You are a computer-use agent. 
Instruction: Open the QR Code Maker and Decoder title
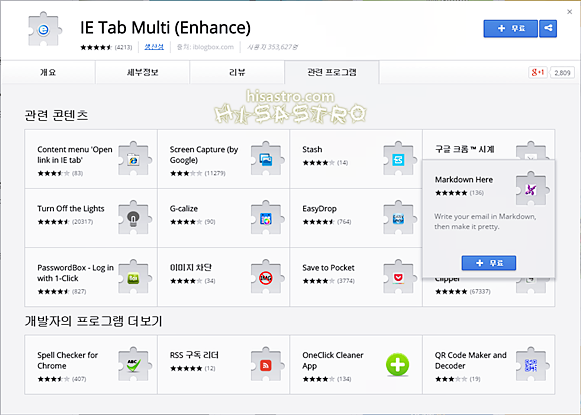pos(471,360)
